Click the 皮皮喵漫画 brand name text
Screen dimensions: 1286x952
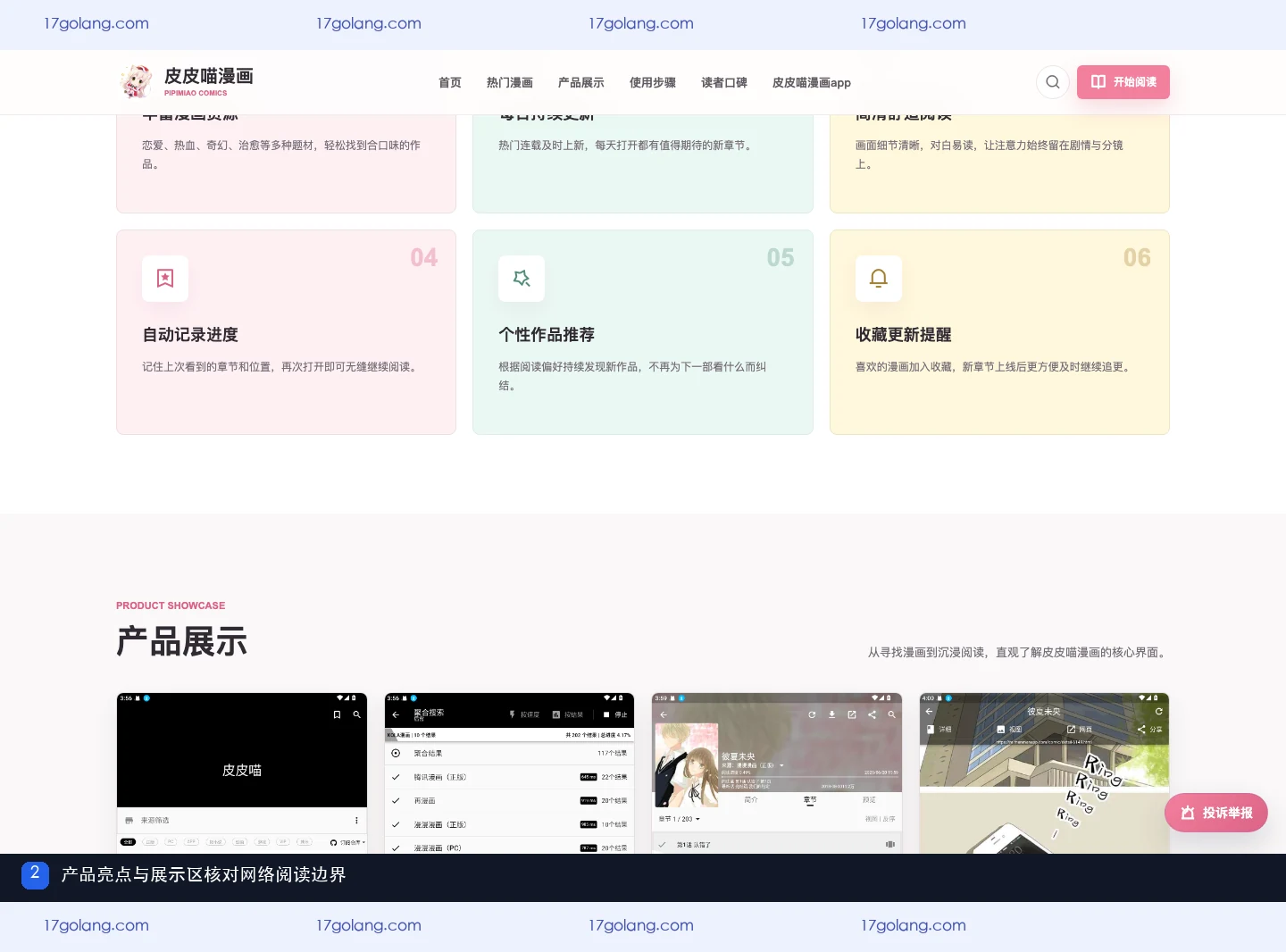[209, 76]
